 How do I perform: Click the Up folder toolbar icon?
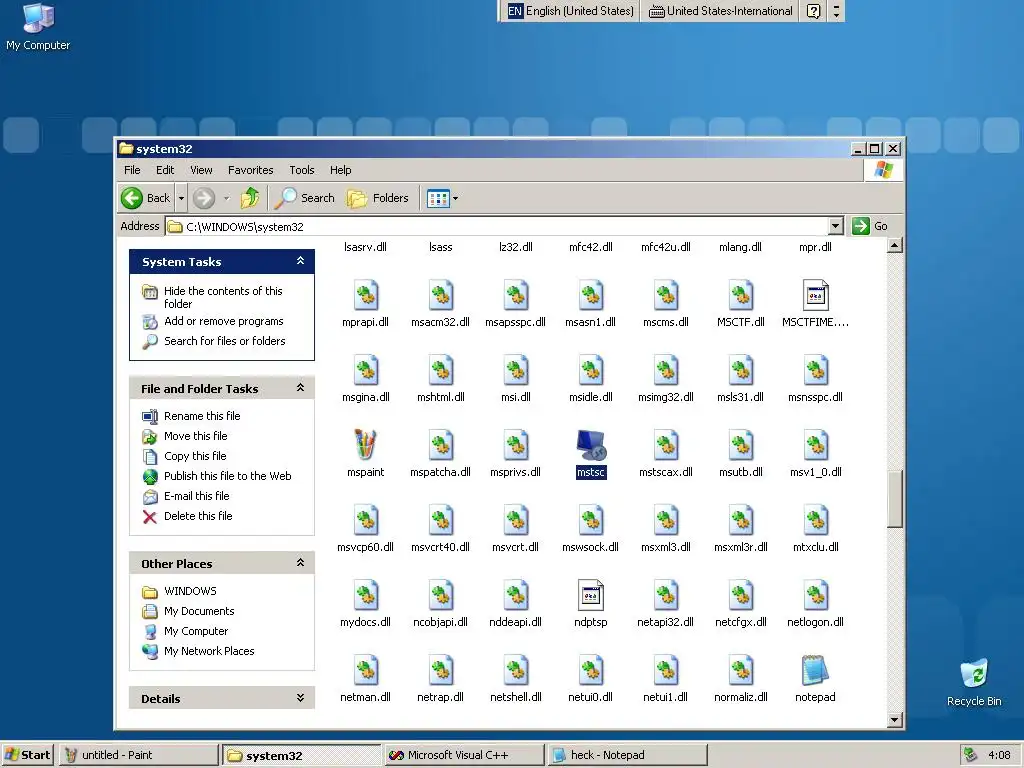(249, 198)
